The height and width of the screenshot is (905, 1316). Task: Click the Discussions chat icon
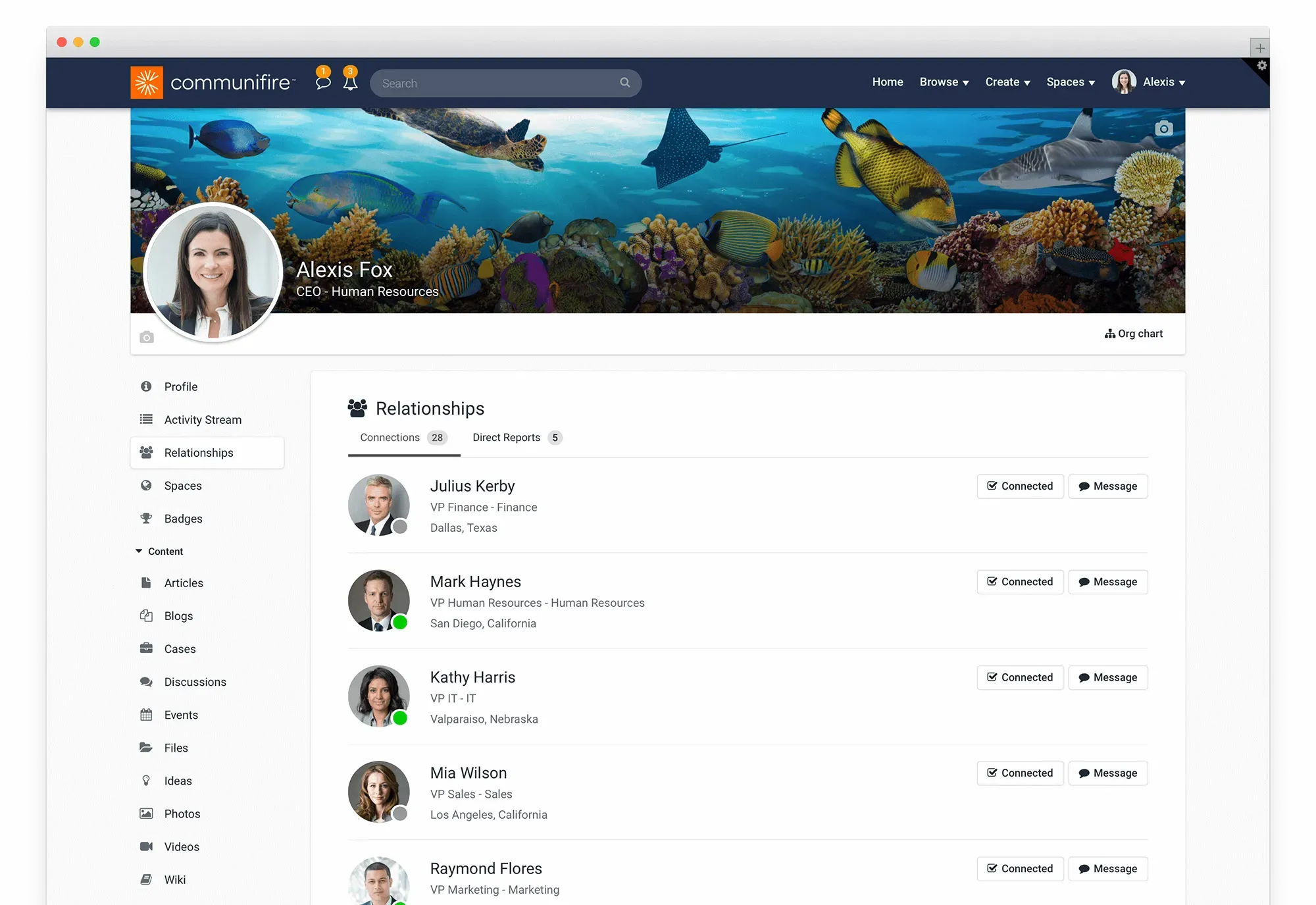(146, 681)
